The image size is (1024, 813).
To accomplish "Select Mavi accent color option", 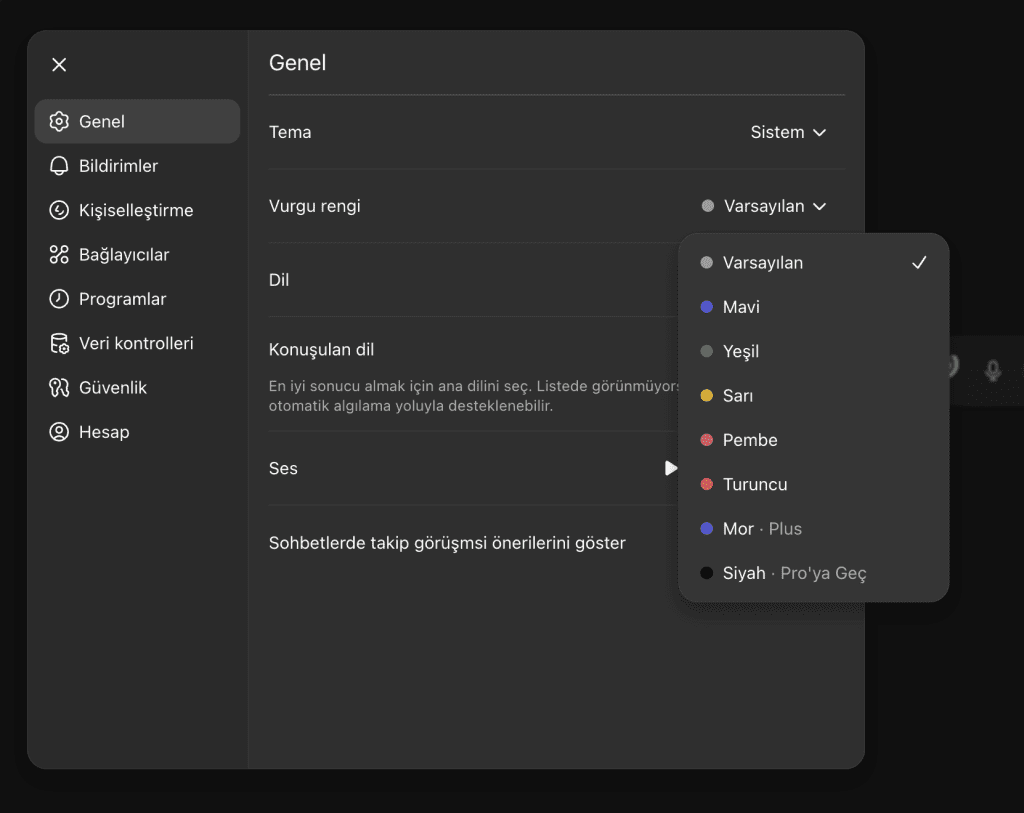I will 741,307.
